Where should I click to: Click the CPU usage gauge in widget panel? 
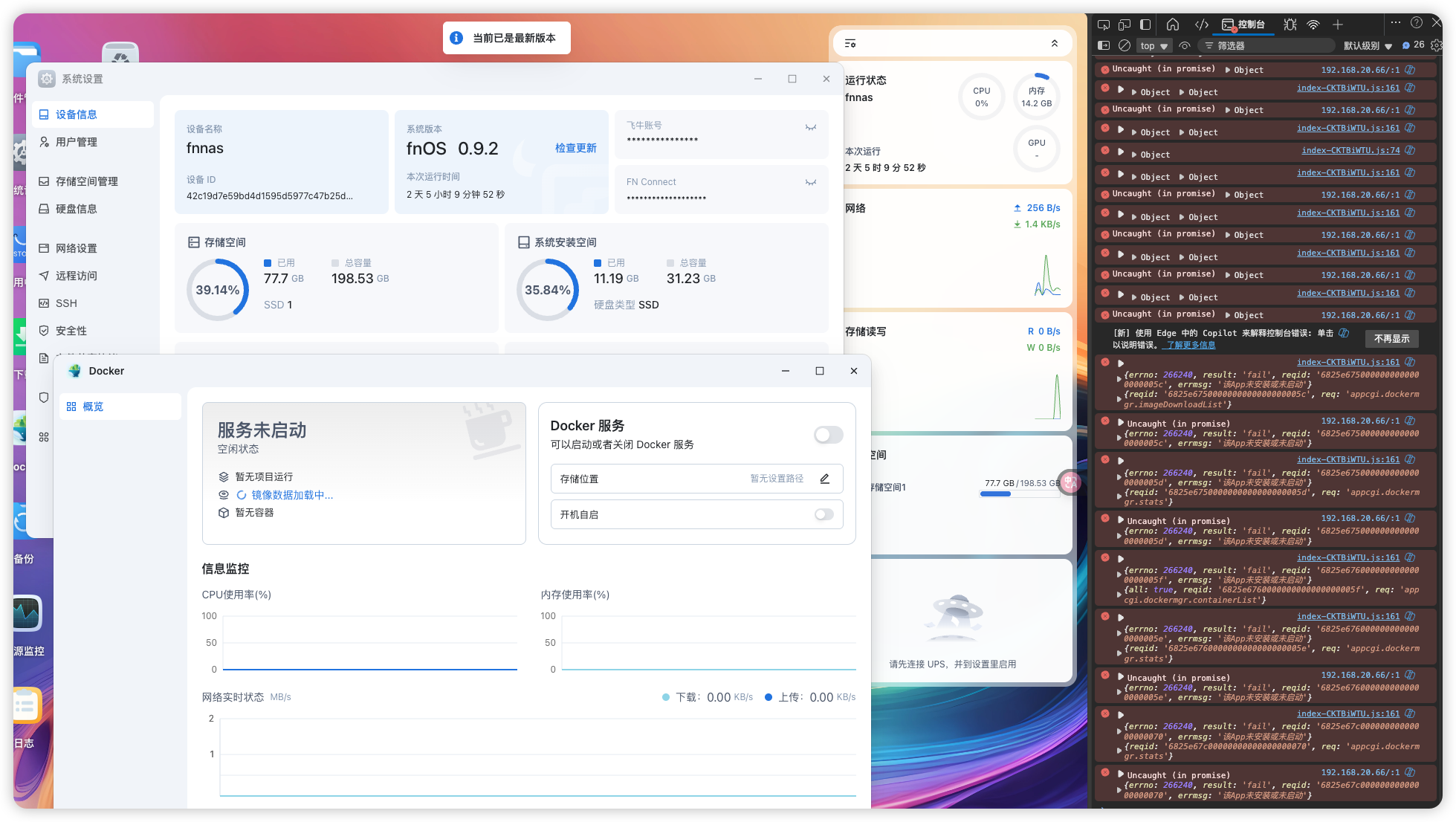(982, 97)
